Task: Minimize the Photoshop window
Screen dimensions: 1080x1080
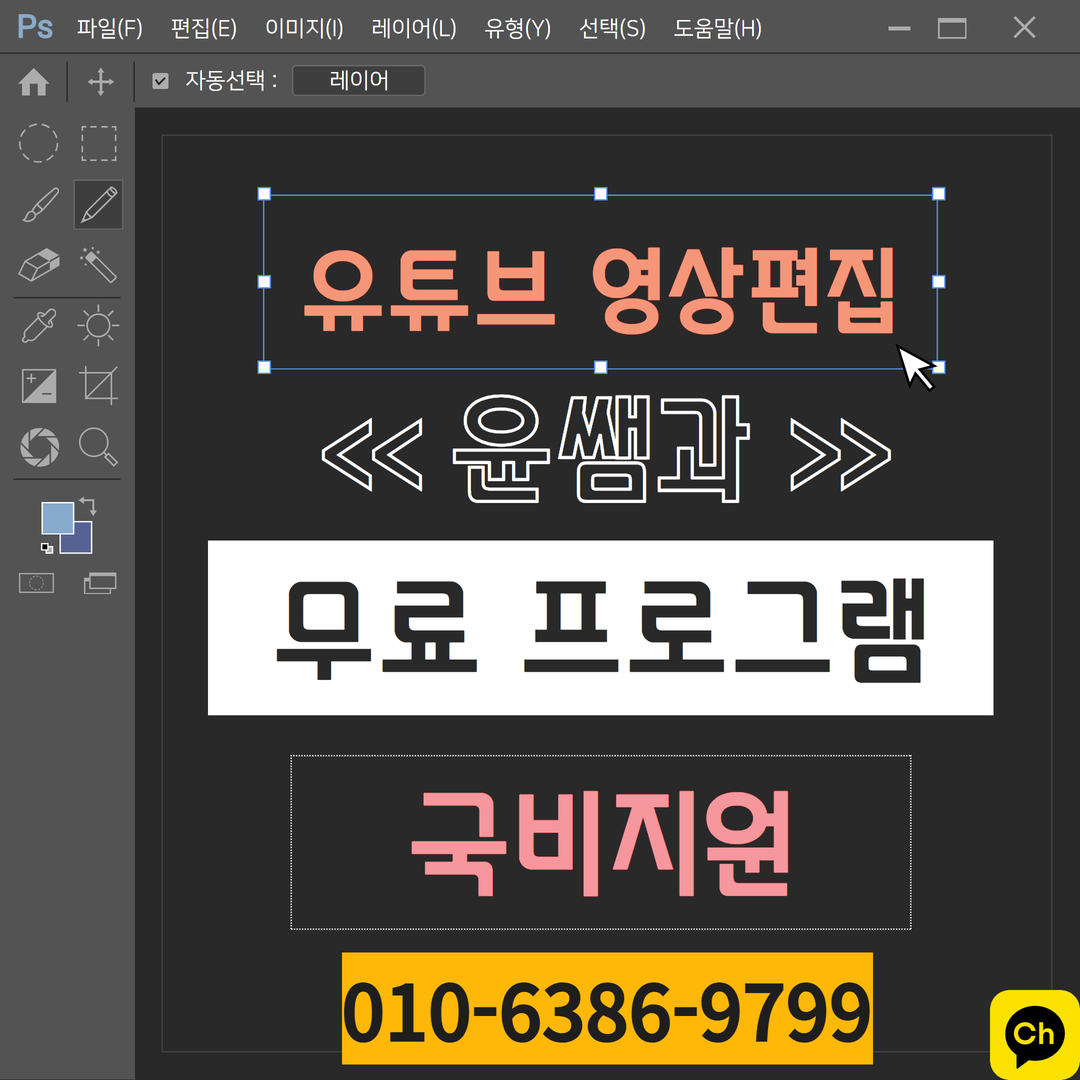Action: point(899,28)
